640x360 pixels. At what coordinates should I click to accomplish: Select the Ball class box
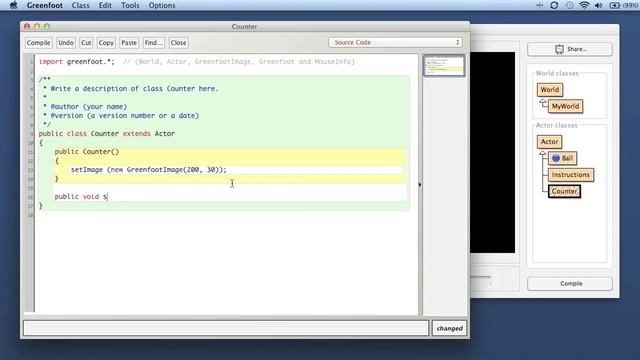point(562,158)
